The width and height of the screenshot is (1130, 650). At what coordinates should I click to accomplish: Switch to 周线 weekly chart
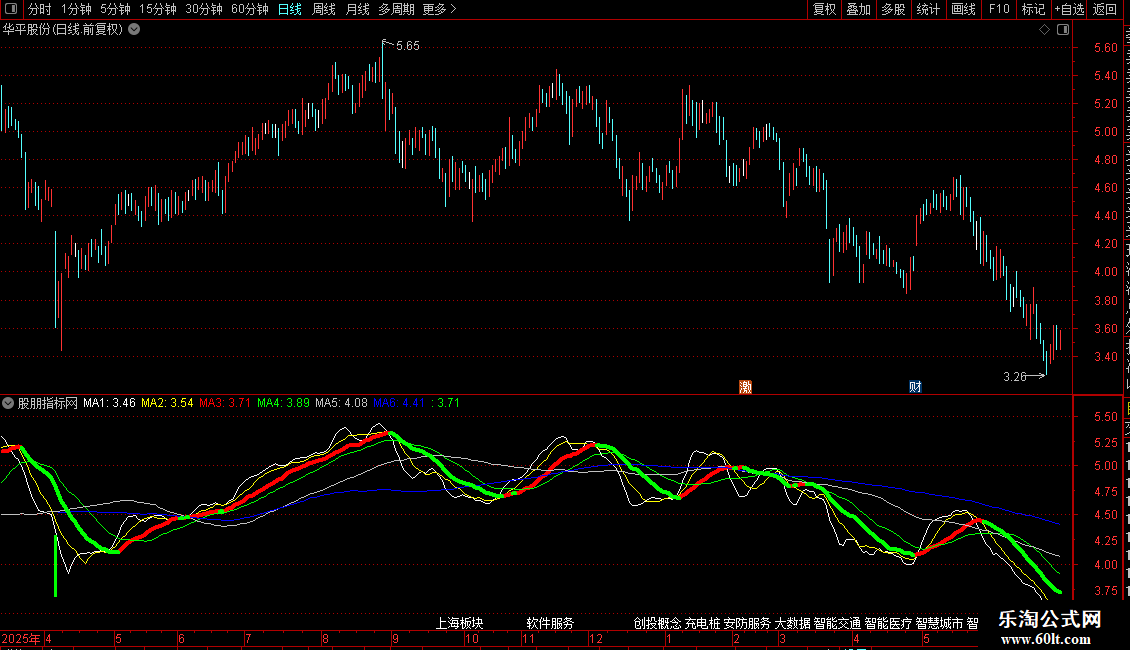324,9
